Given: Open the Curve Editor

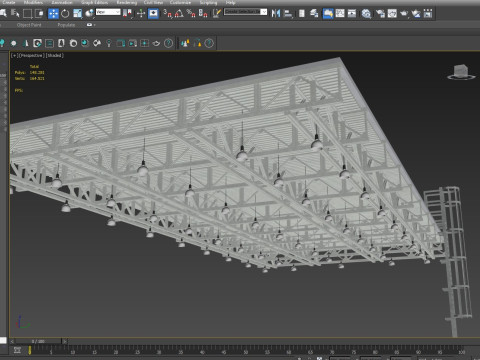Looking at the screenshot, I should tap(340, 13).
